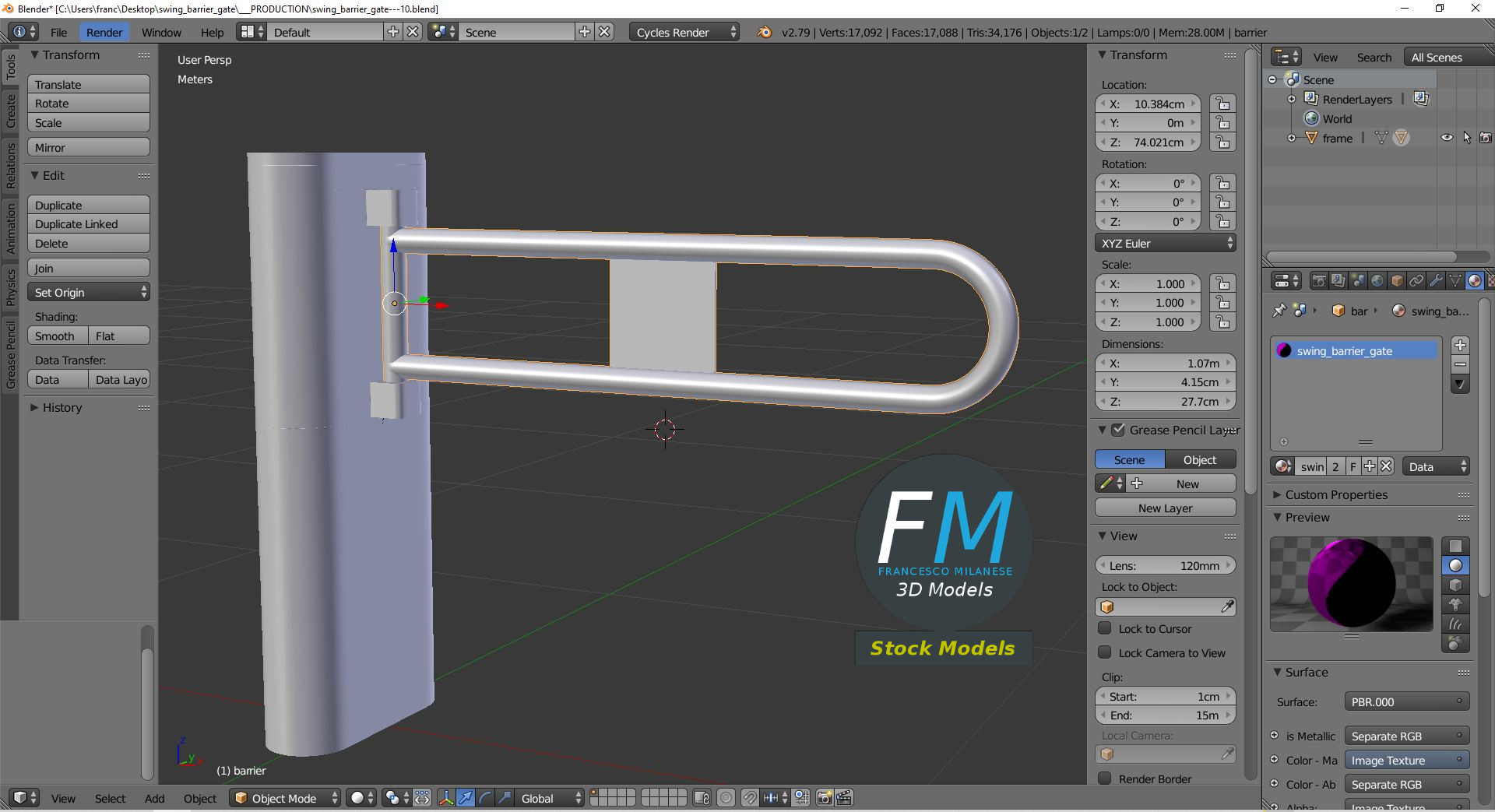Open the File menu
This screenshot has width=1495, height=812.
coord(59,32)
